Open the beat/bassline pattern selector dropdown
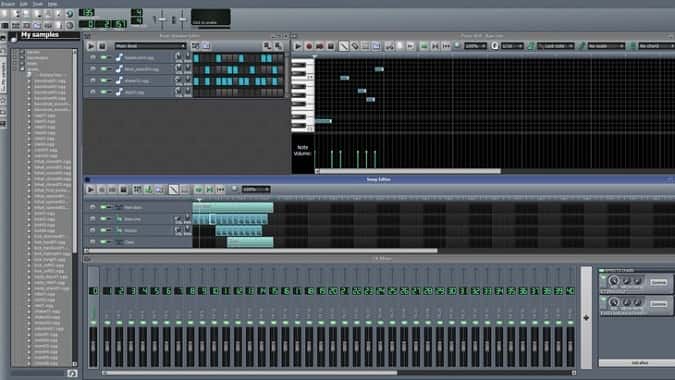Image resolution: width=675 pixels, height=380 pixels. (x=150, y=46)
